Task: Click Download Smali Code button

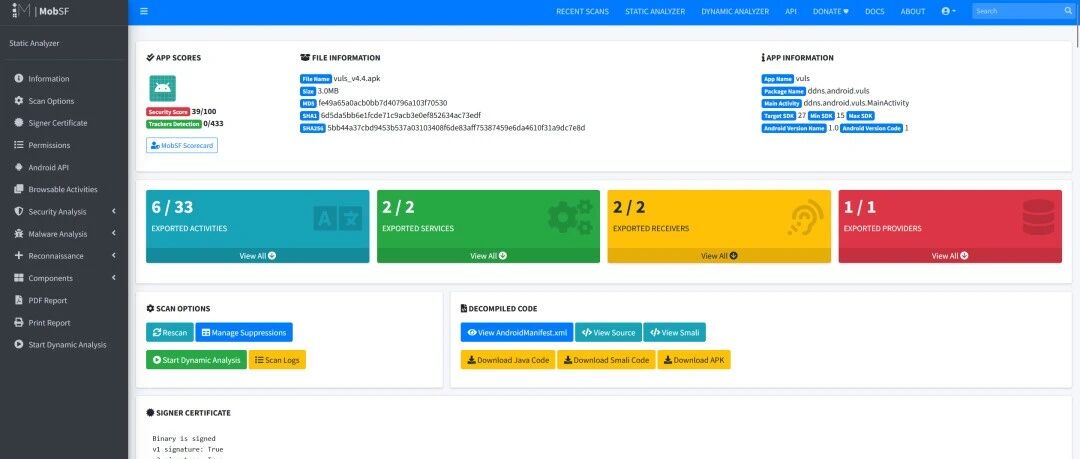Action: point(606,360)
